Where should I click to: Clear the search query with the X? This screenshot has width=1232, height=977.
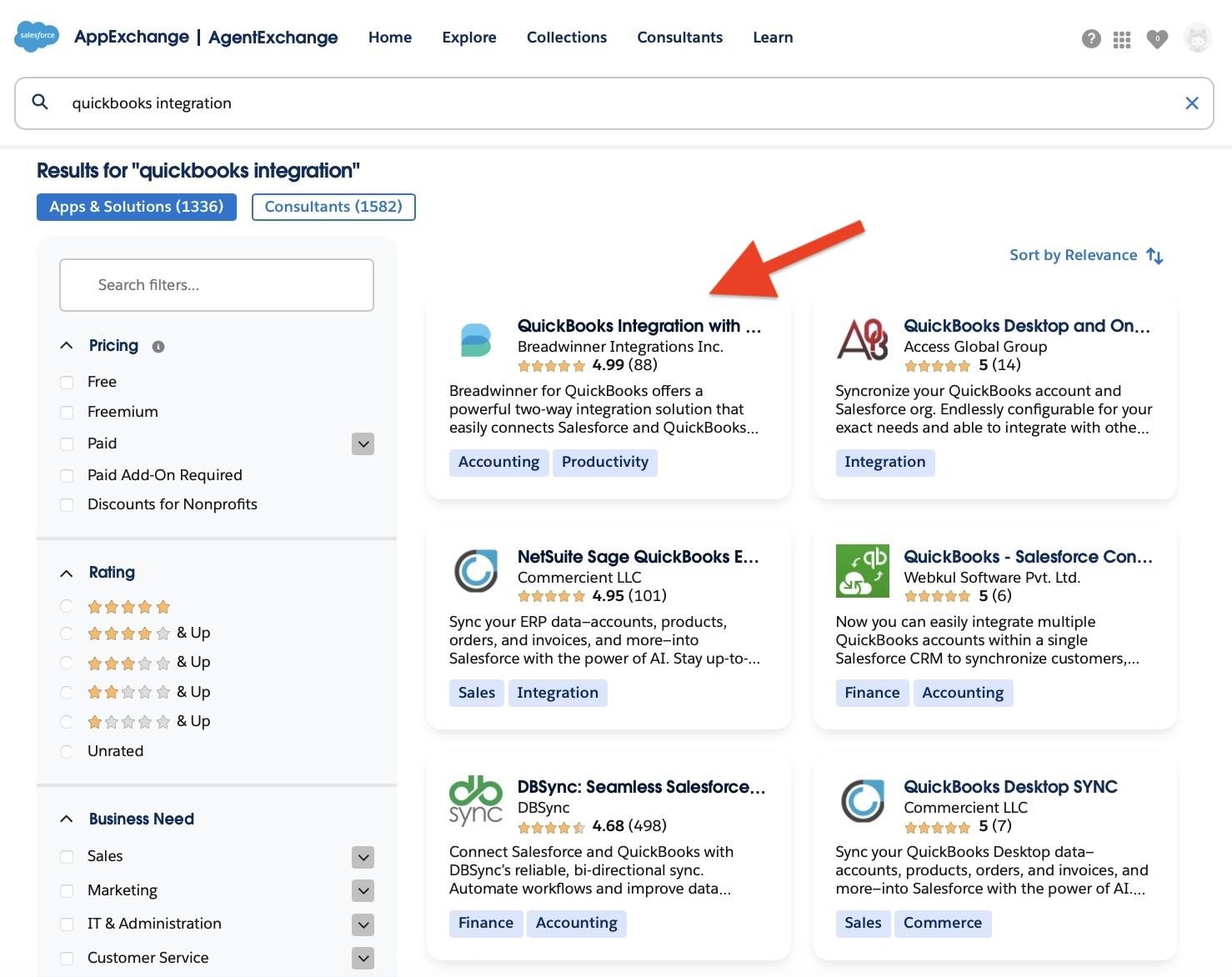(1192, 103)
